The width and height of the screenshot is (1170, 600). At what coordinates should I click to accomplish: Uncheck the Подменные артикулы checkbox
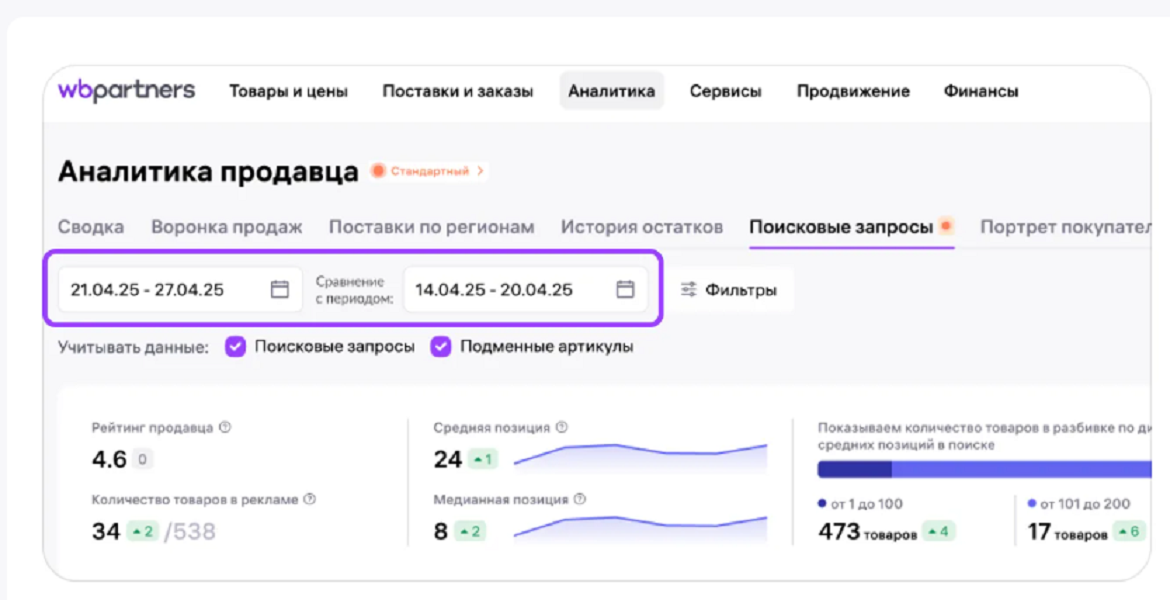click(441, 347)
